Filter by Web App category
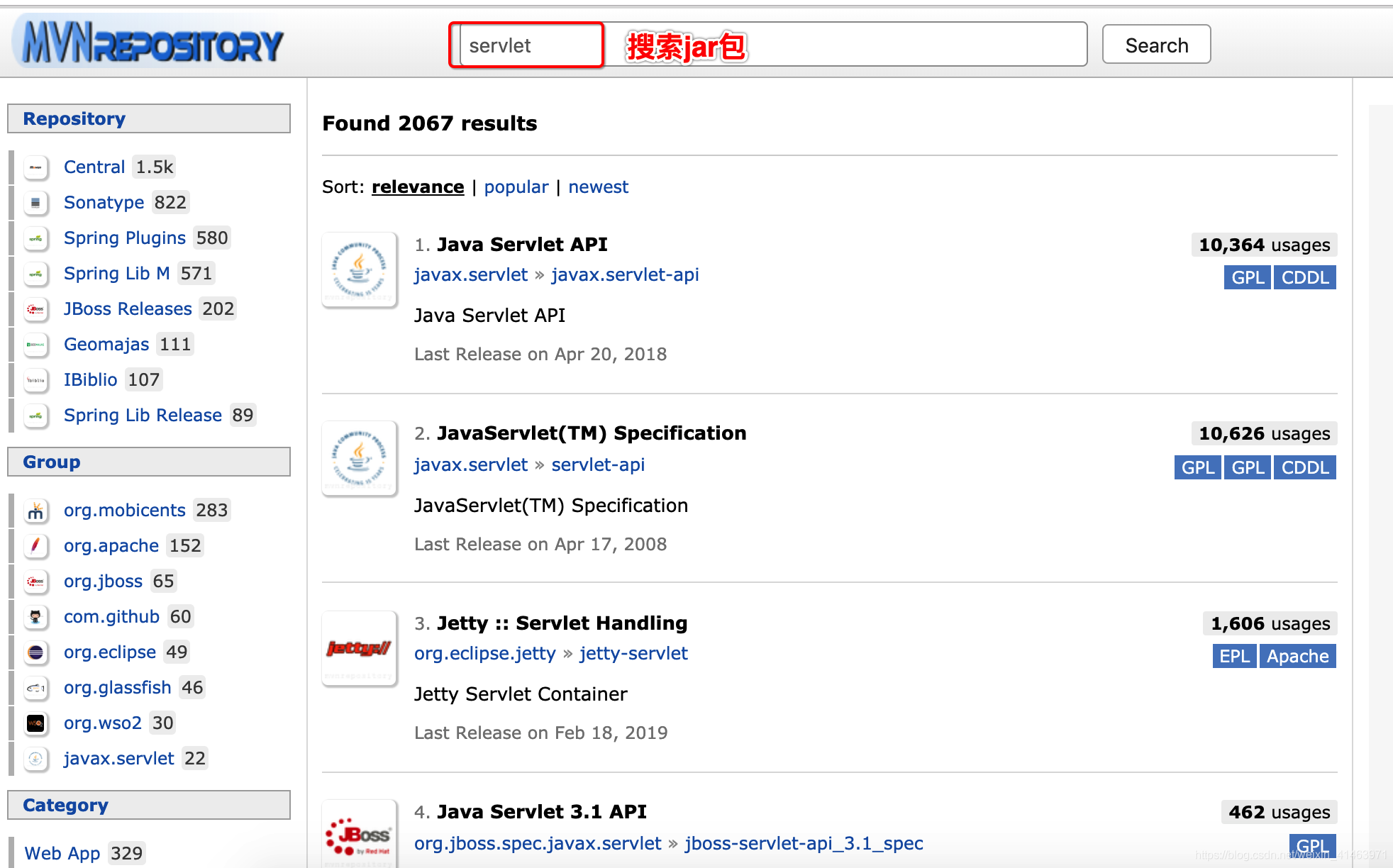The image size is (1393, 868). click(x=62, y=854)
